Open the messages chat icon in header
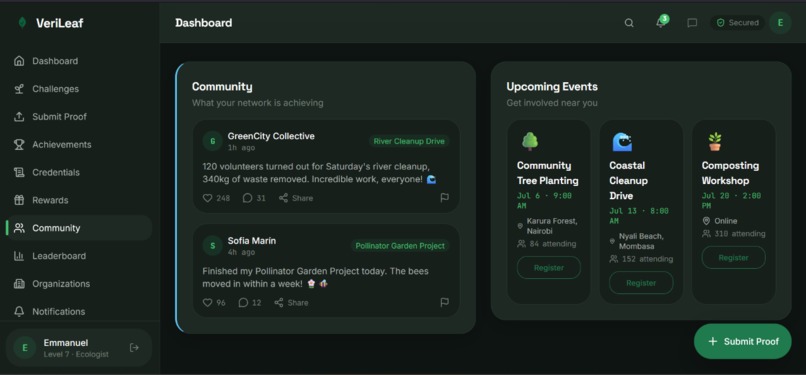Screen dimensions: 806x375 tap(692, 23)
